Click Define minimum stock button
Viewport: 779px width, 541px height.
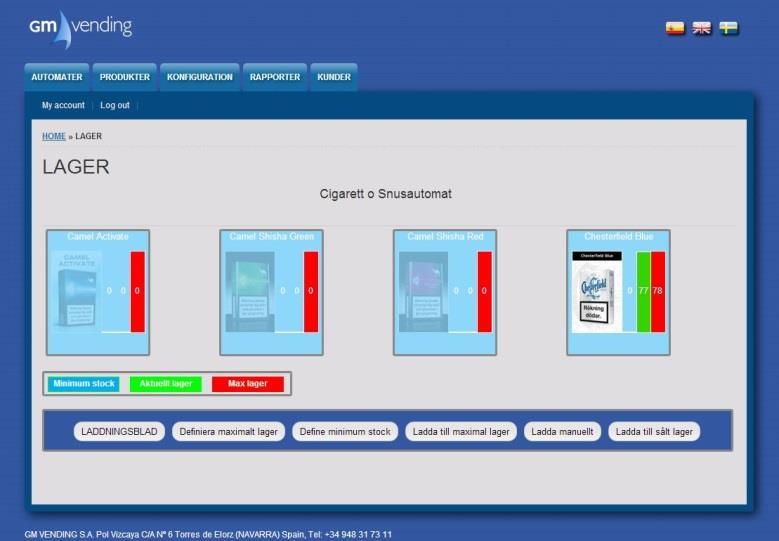point(345,432)
